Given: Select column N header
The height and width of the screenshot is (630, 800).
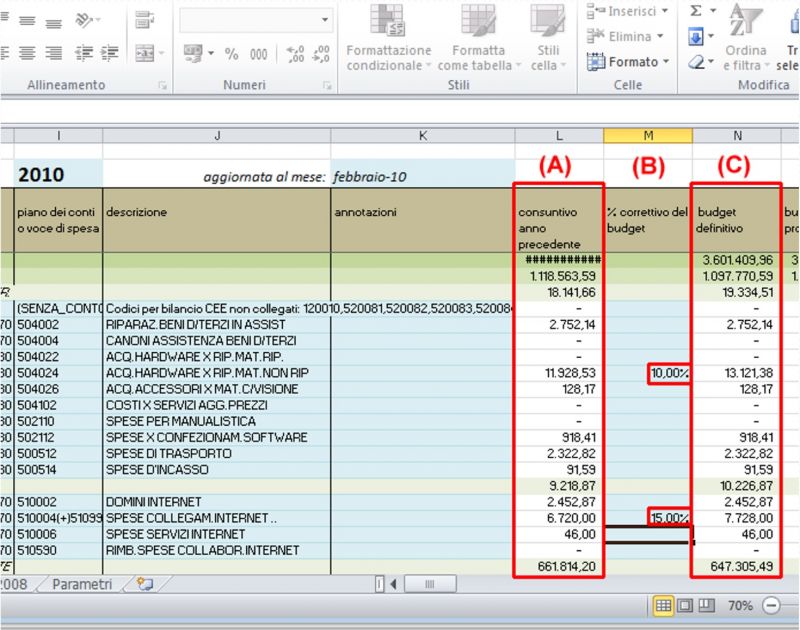Looking at the screenshot, I should point(737,136).
